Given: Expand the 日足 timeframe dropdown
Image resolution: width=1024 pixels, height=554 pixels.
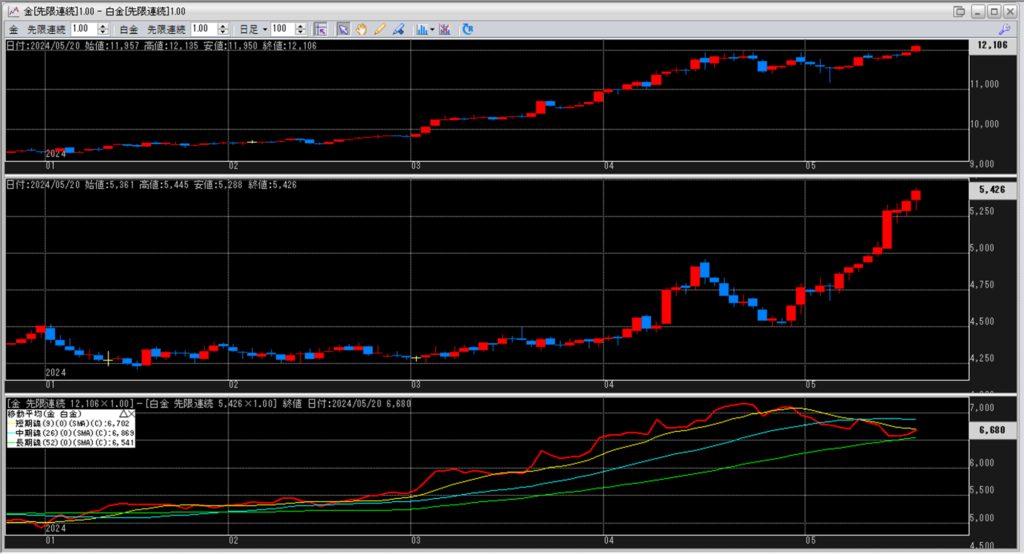Looking at the screenshot, I should tap(266, 30).
